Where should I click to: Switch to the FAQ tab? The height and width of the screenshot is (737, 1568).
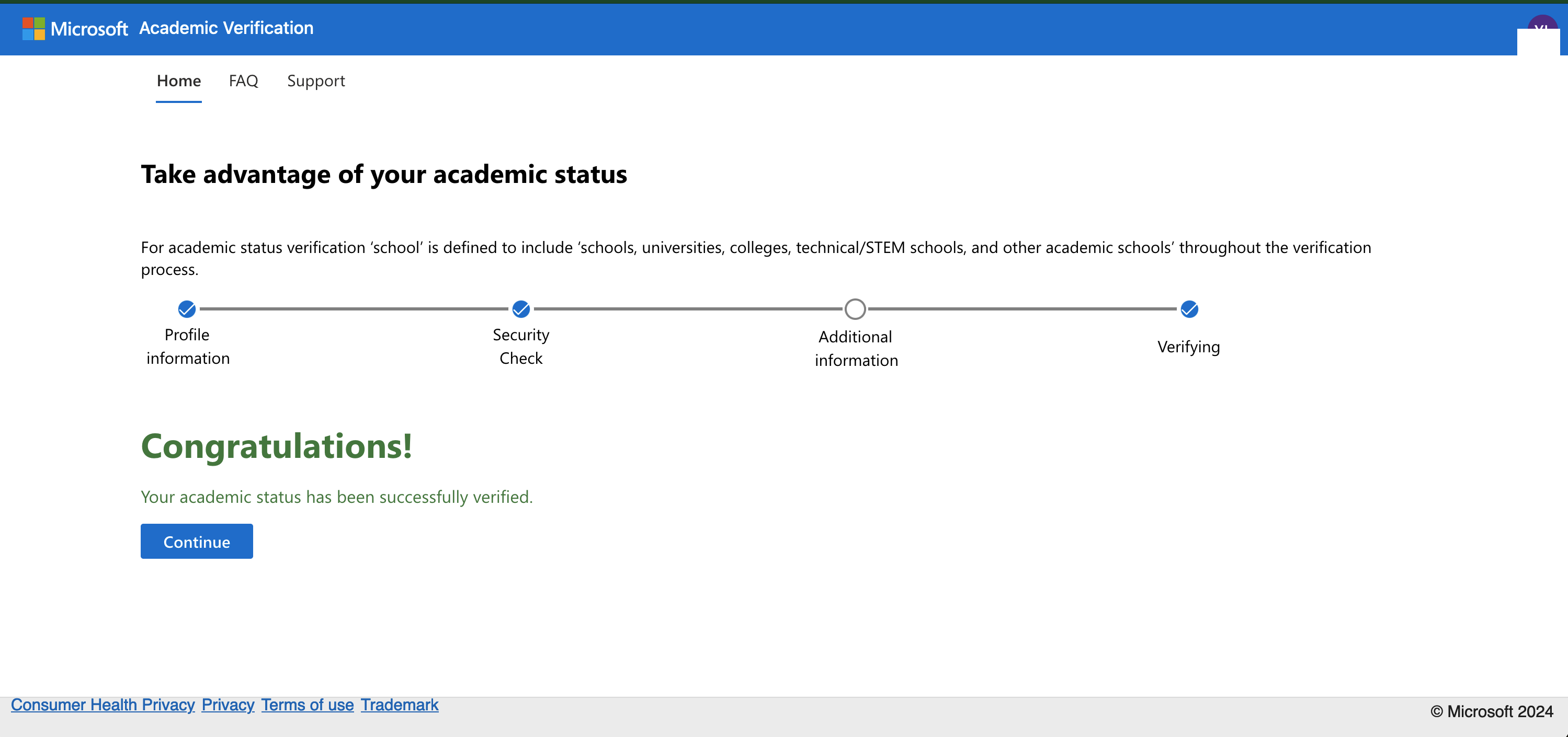tap(243, 81)
